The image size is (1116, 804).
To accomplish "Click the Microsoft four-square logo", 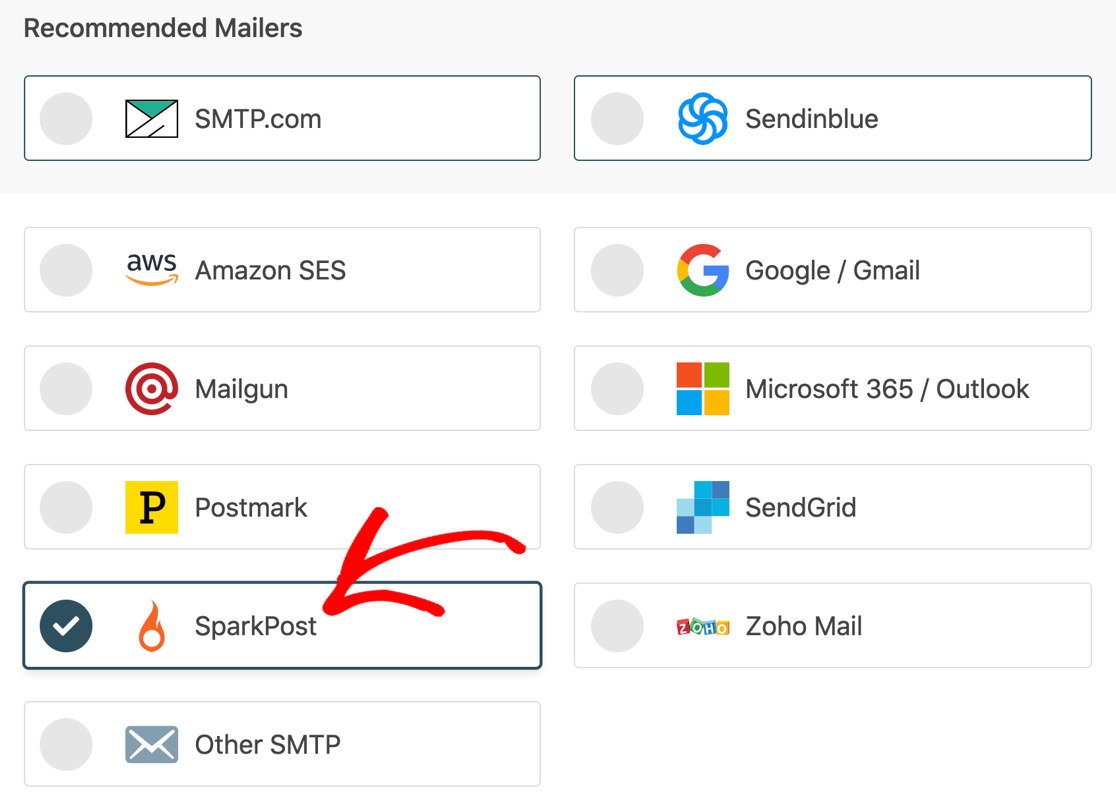I will pyautogui.click(x=702, y=389).
